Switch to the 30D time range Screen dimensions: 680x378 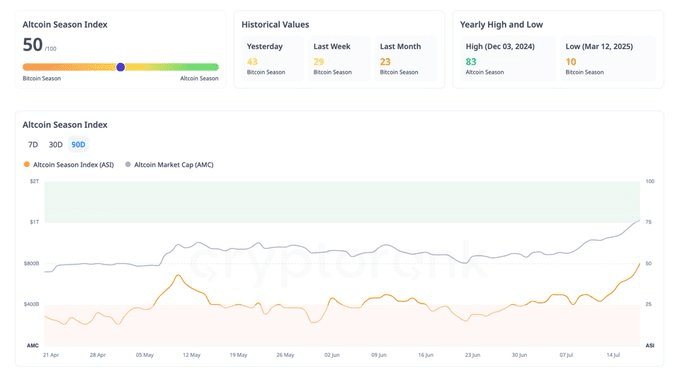tap(56, 145)
